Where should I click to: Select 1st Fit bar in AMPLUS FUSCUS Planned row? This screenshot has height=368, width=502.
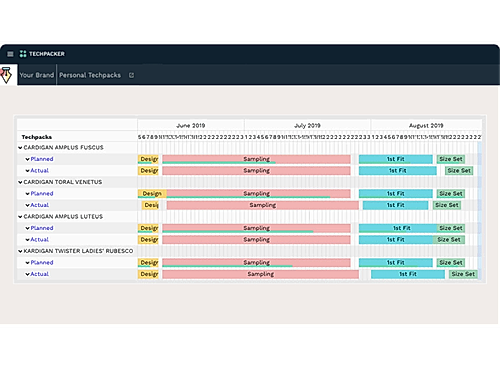[396, 159]
